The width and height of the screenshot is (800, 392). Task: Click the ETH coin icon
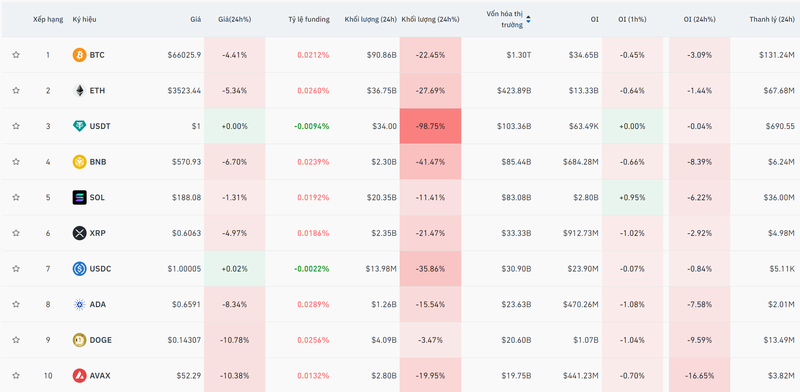click(x=79, y=90)
